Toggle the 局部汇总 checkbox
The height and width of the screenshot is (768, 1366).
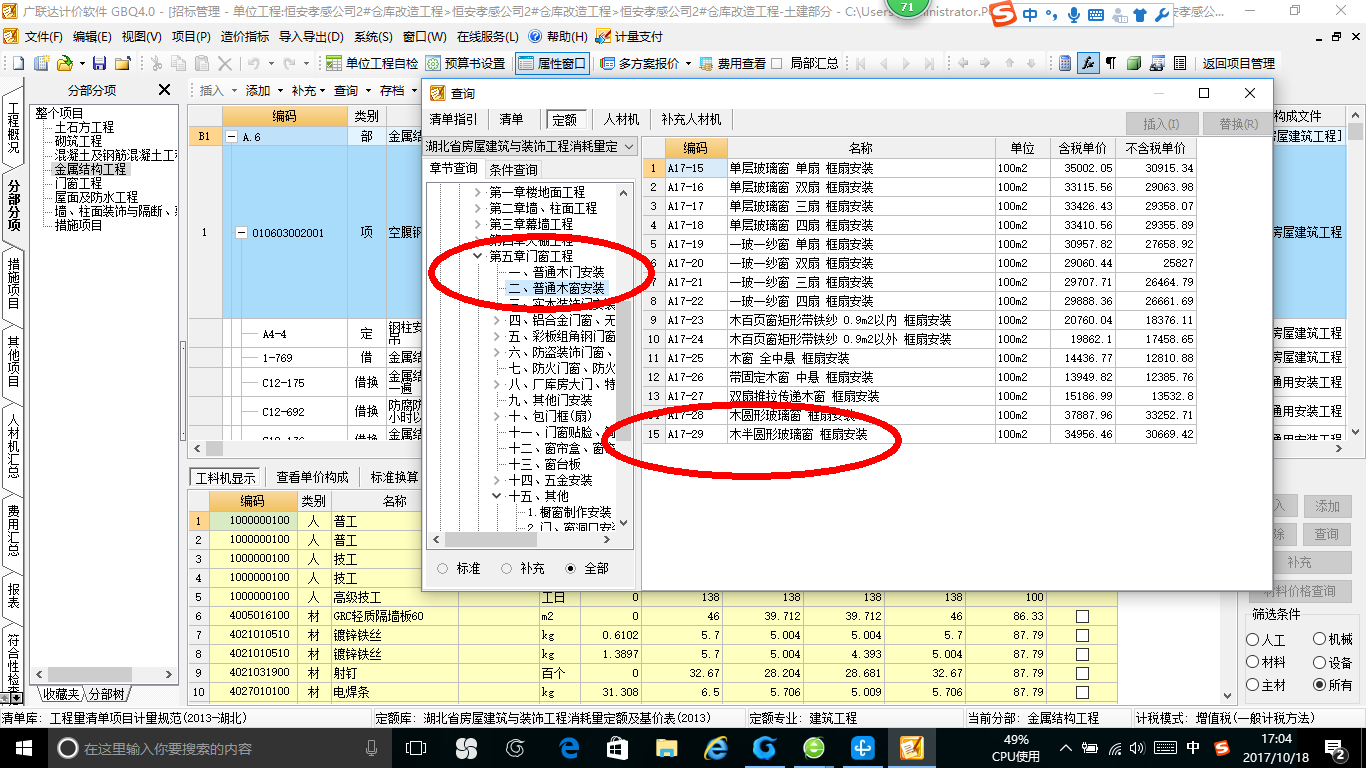click(778, 63)
